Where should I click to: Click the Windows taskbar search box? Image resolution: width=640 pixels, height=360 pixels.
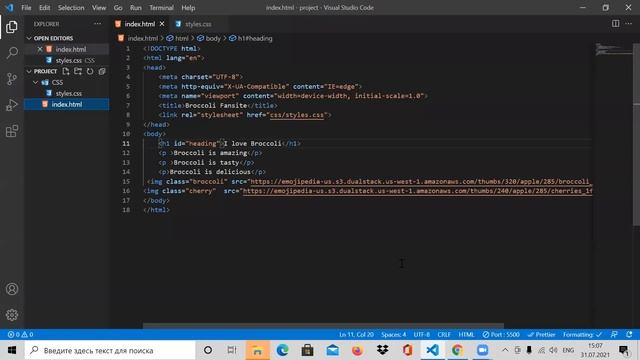pyautogui.click(x=110, y=350)
